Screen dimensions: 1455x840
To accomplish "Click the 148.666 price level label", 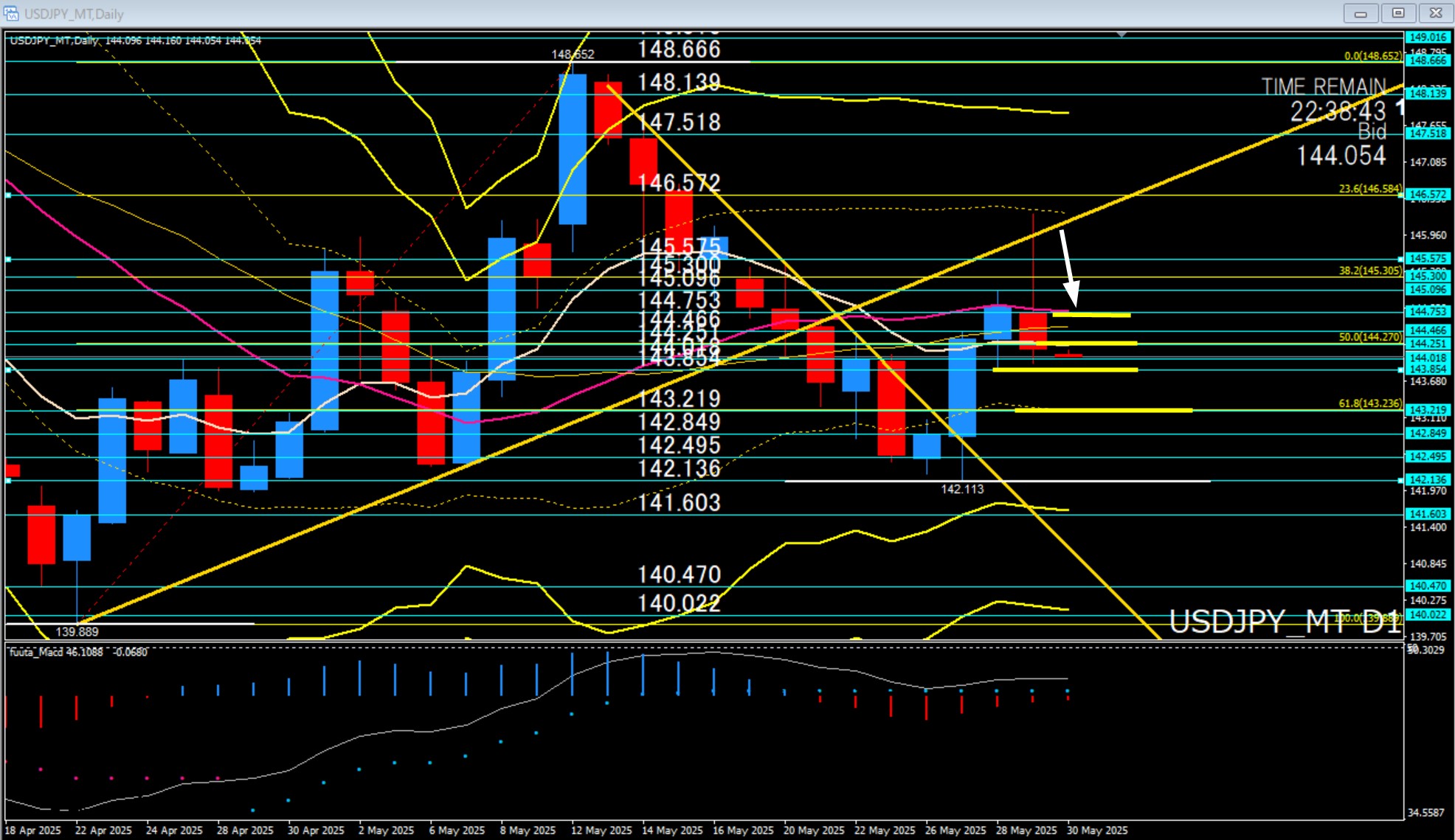I will pyautogui.click(x=679, y=49).
